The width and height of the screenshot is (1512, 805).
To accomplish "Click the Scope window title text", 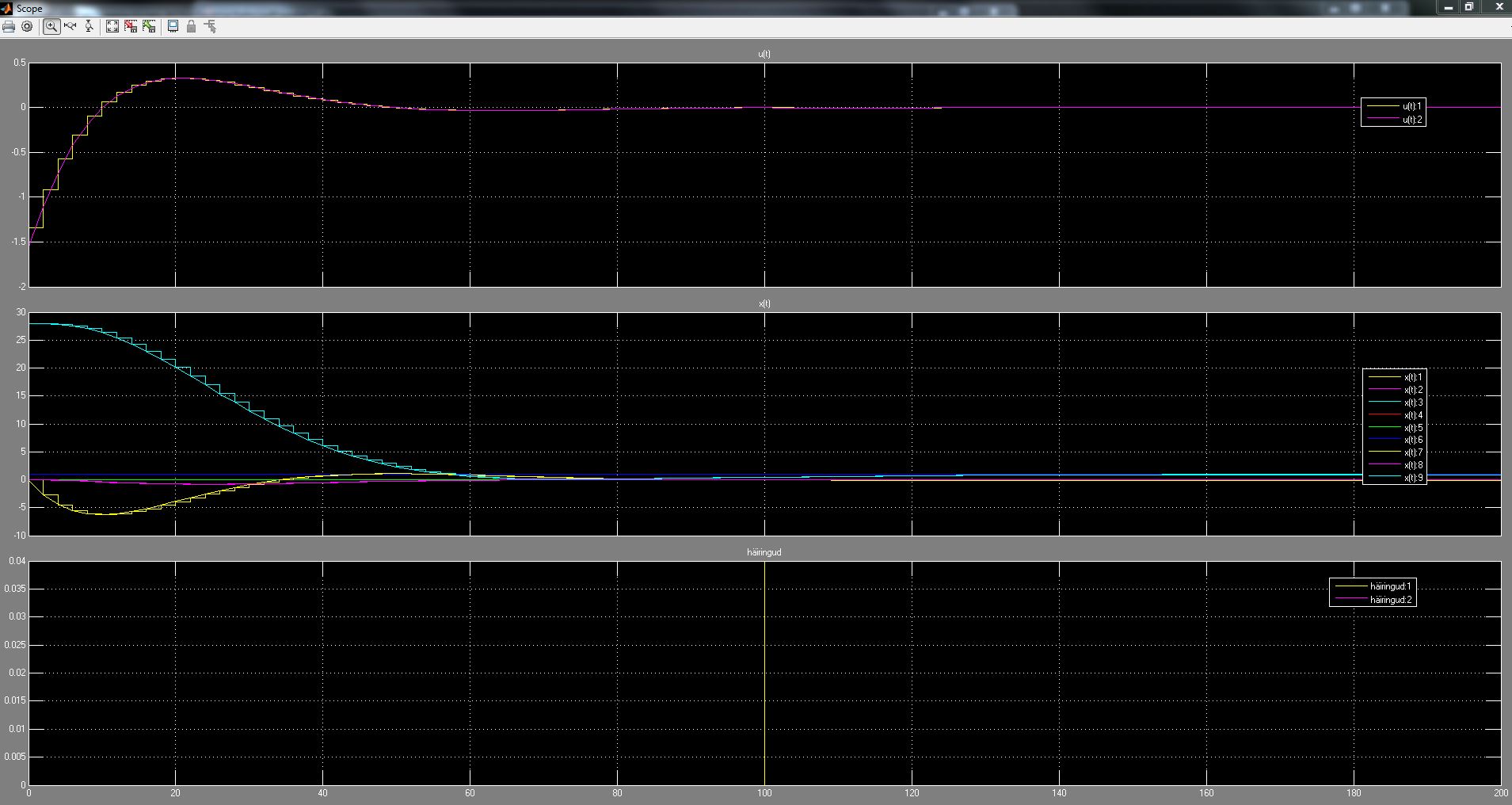I will (x=29, y=9).
